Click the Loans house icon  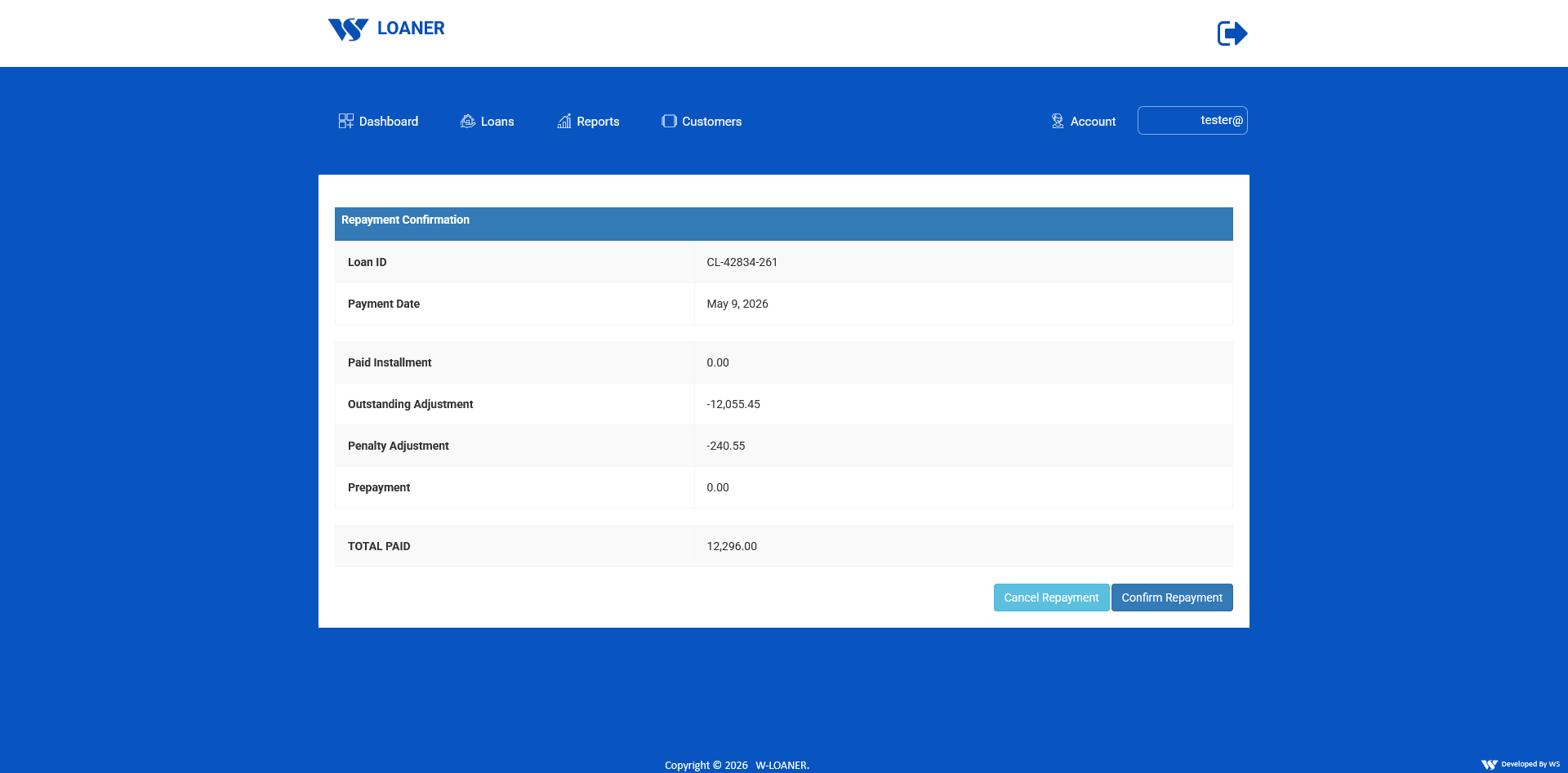468,121
